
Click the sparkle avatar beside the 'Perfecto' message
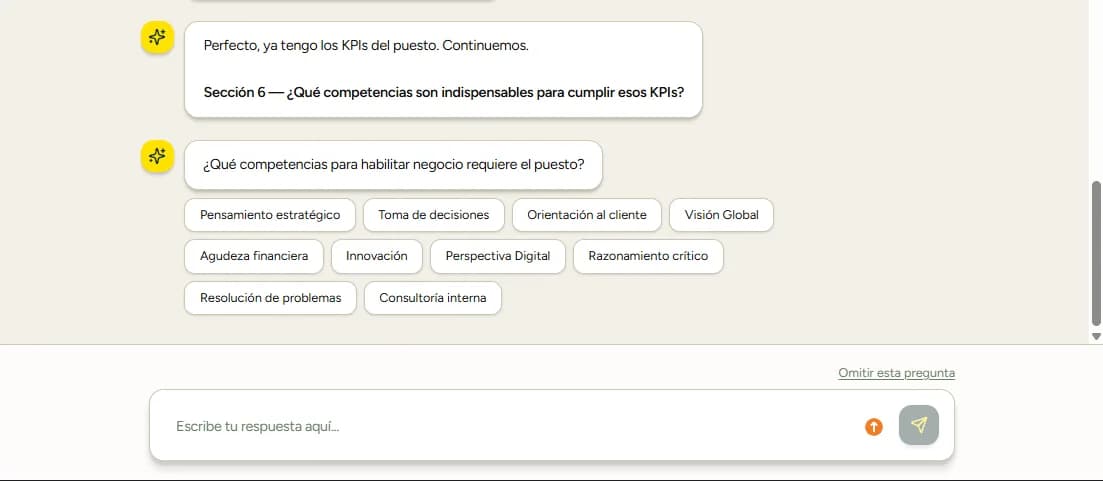click(158, 38)
